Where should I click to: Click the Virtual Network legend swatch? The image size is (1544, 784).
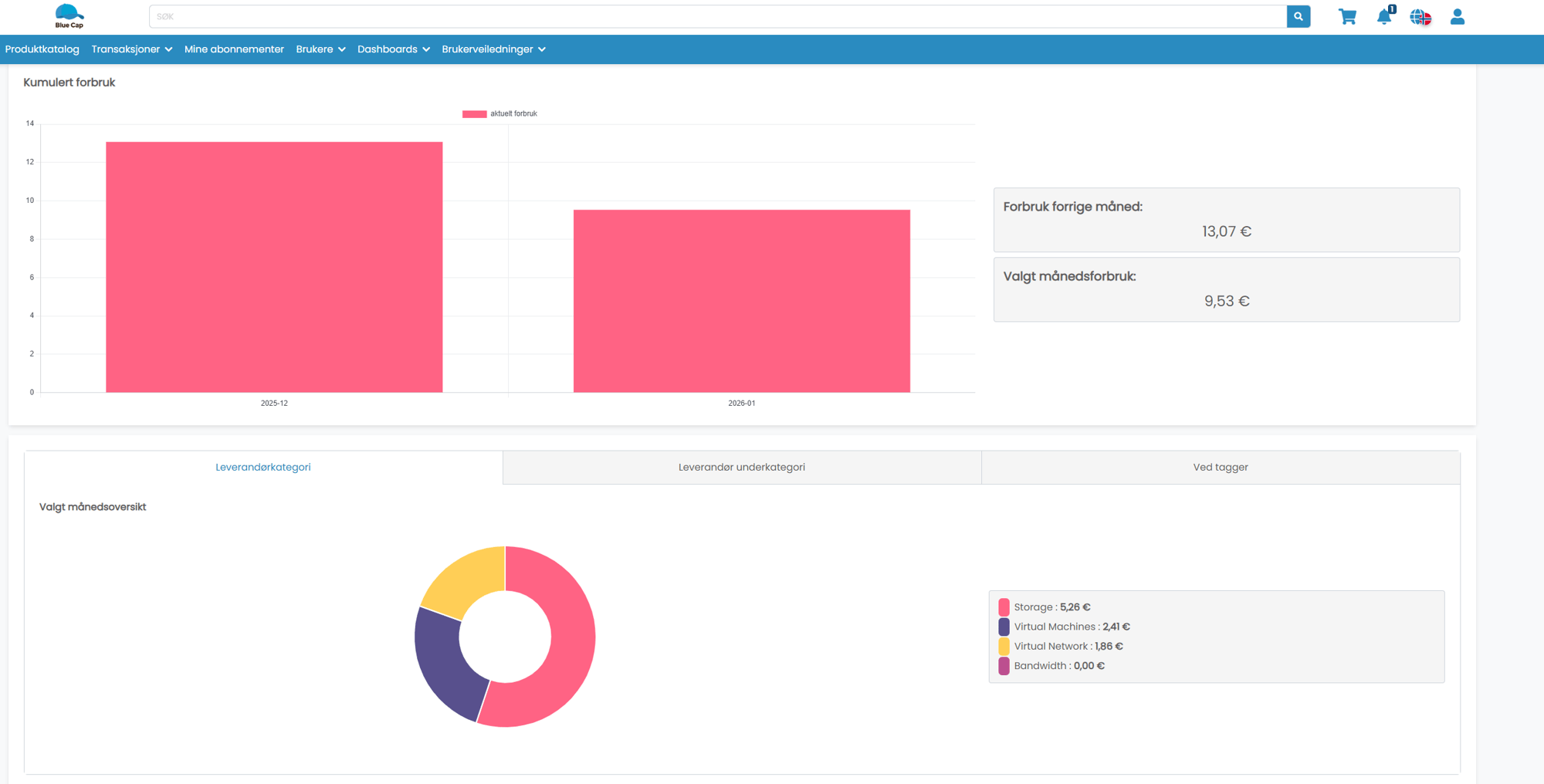coord(1004,646)
